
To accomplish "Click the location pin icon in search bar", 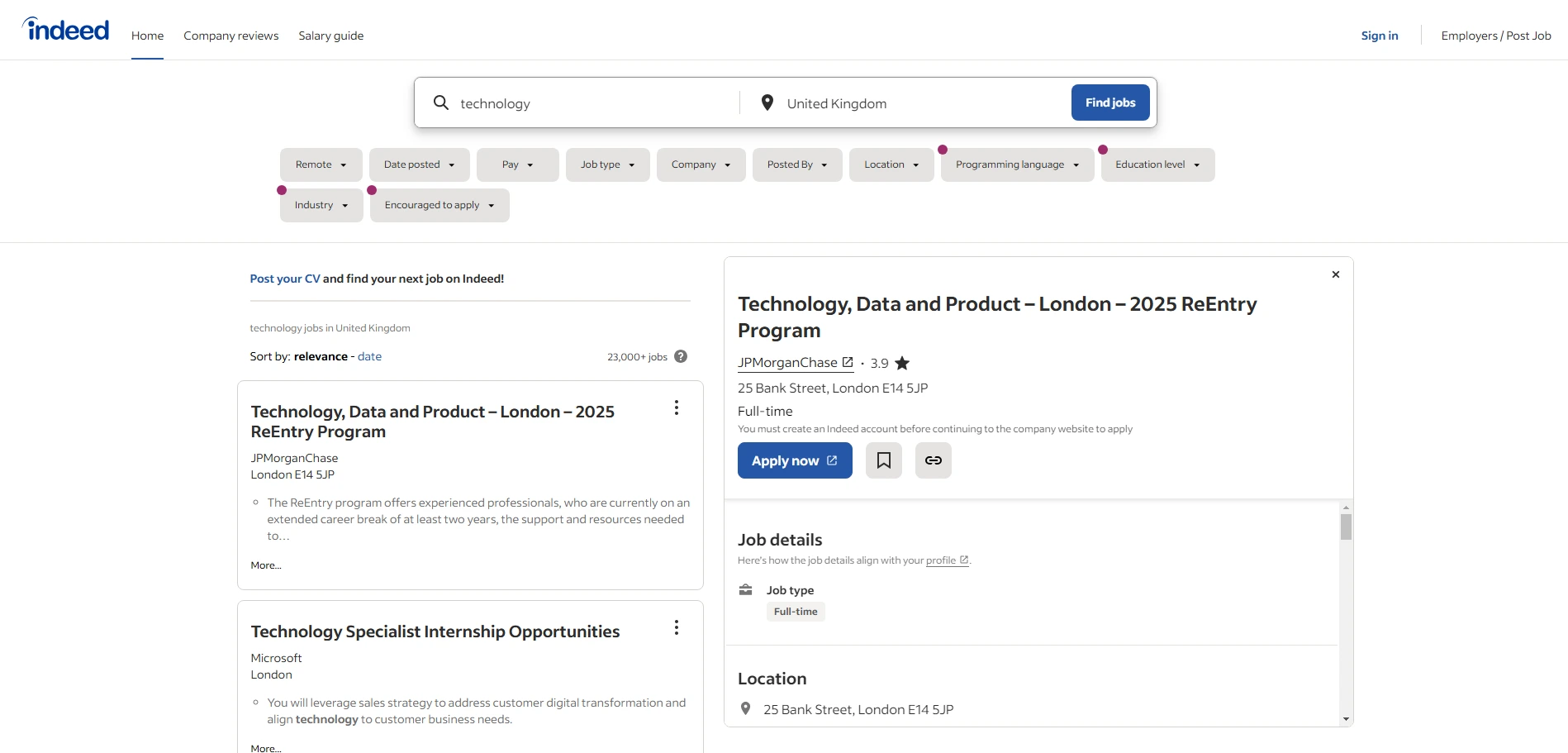I will coord(767,102).
